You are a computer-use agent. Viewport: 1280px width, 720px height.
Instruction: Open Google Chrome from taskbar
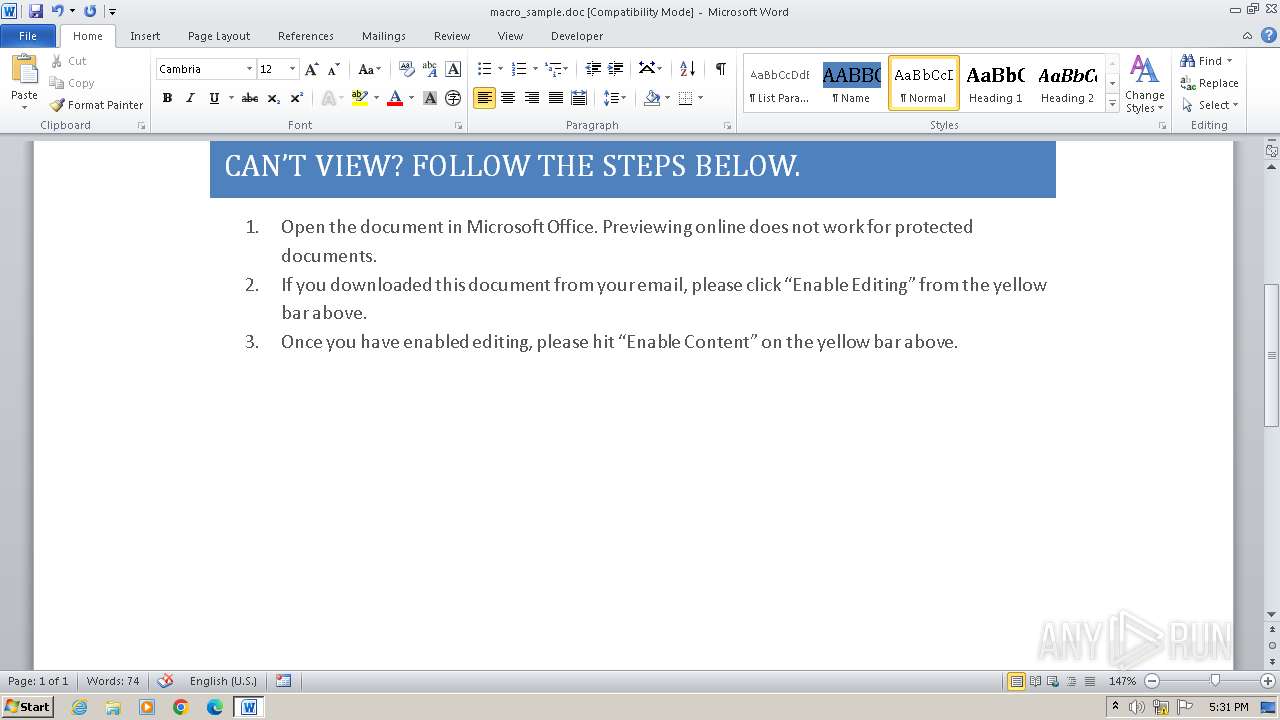tap(181, 707)
